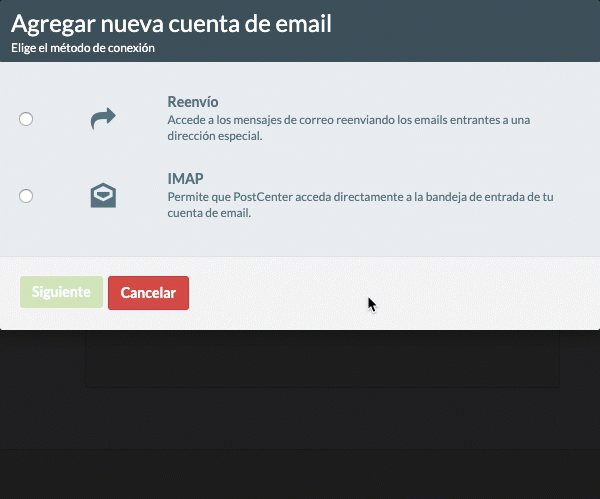Screen dimensions: 600x499
Task: Select the IMAP radio button
Action: click(x=26, y=196)
